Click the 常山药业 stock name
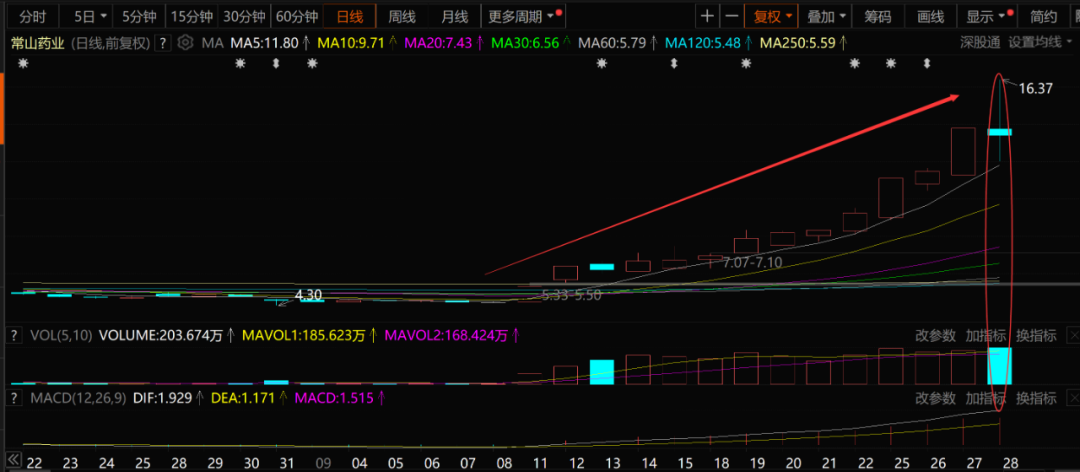 coord(37,43)
